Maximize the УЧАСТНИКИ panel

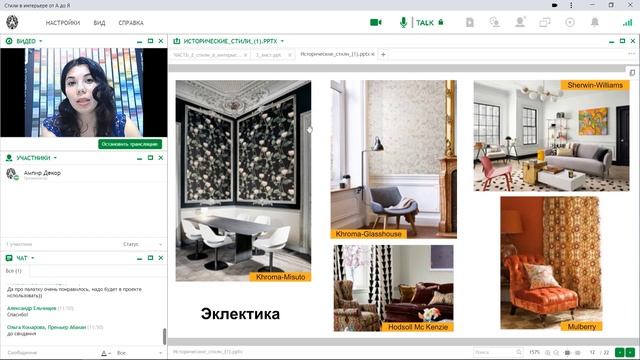[x=150, y=158]
